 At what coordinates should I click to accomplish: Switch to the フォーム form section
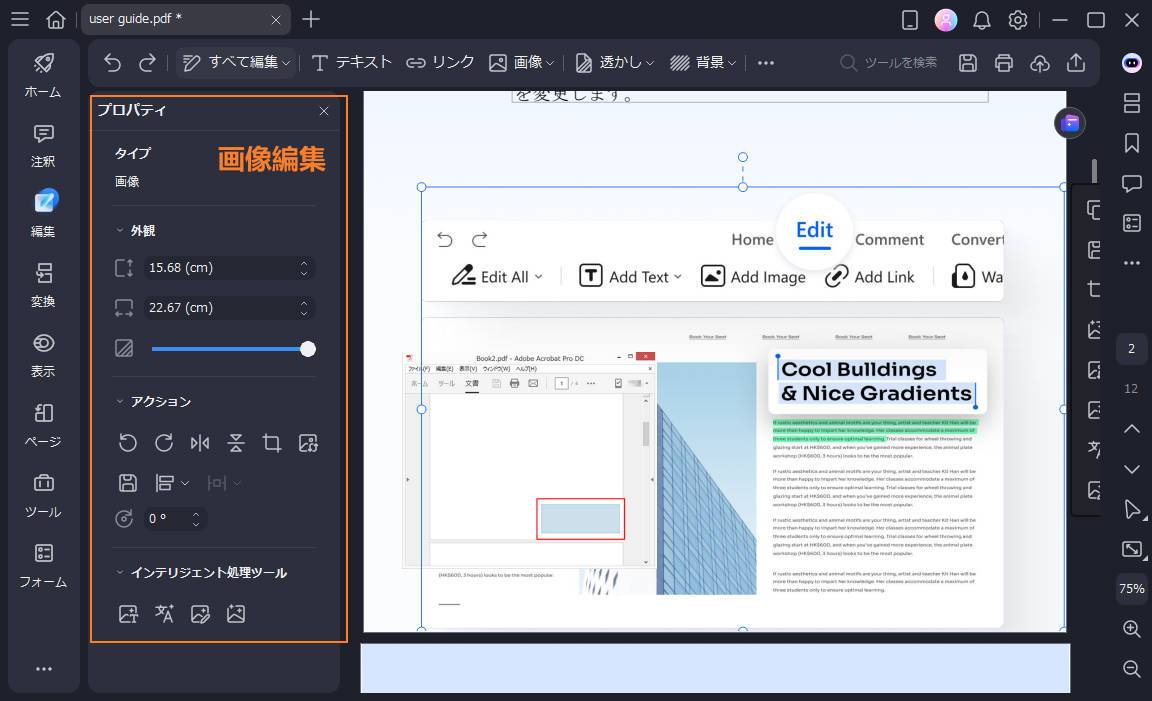point(42,565)
